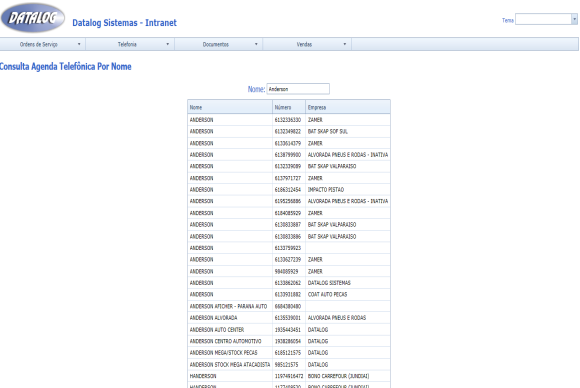This screenshot has width=580, height=388.
Task: Open the Telefonia menu
Action: click(130, 44)
